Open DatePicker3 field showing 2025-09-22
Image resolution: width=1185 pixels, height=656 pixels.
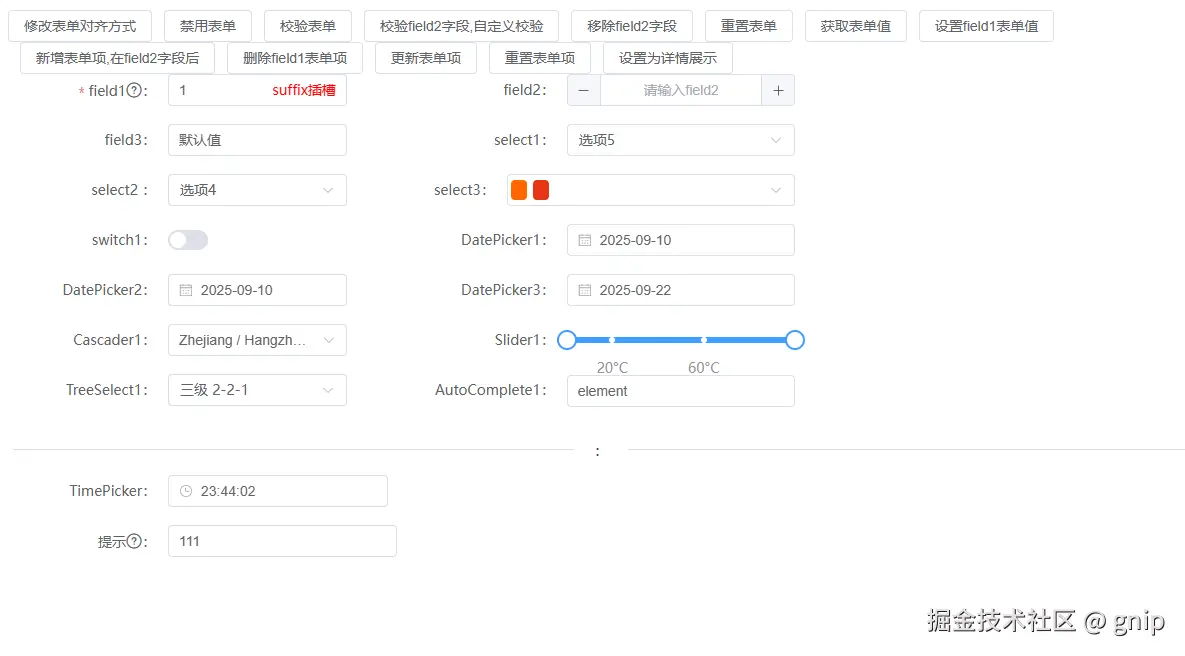click(x=680, y=290)
